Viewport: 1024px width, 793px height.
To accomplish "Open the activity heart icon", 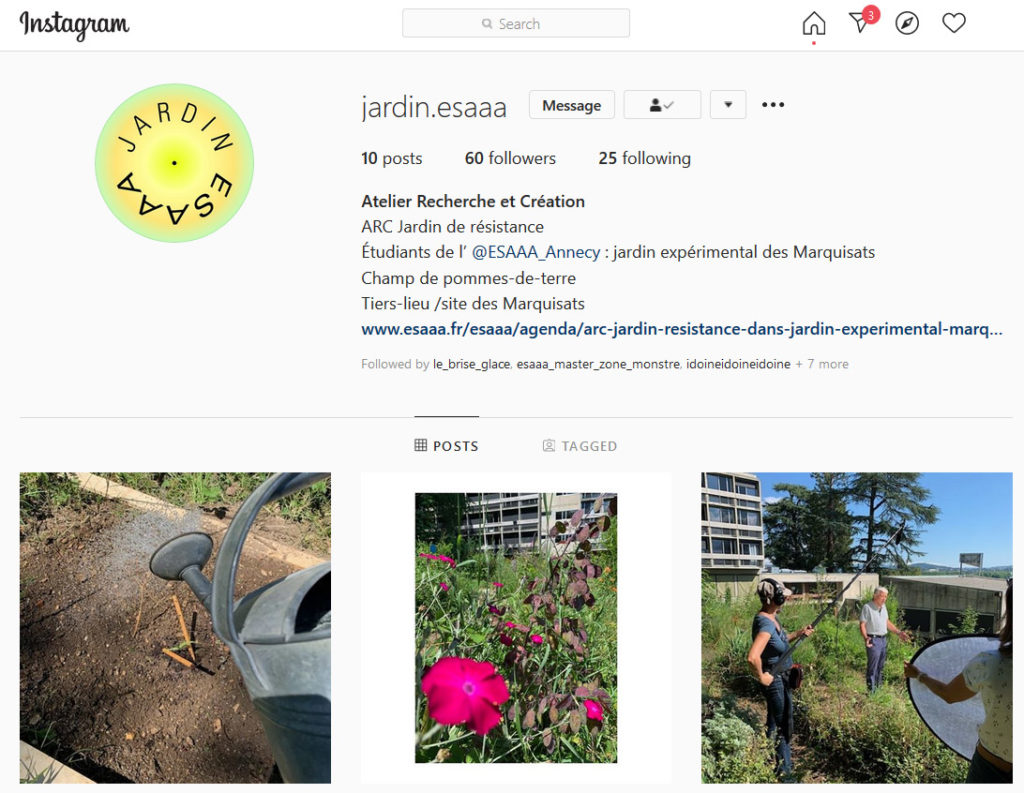I will 953,24.
